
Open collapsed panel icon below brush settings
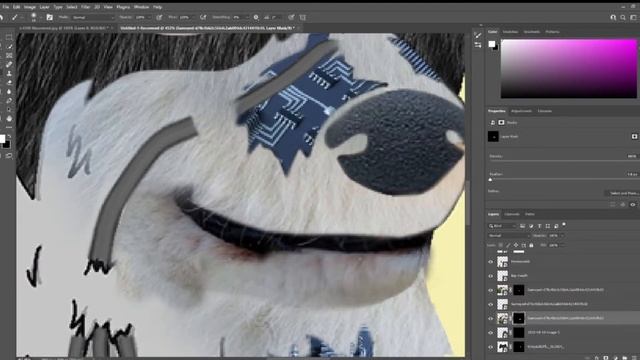coord(478,45)
